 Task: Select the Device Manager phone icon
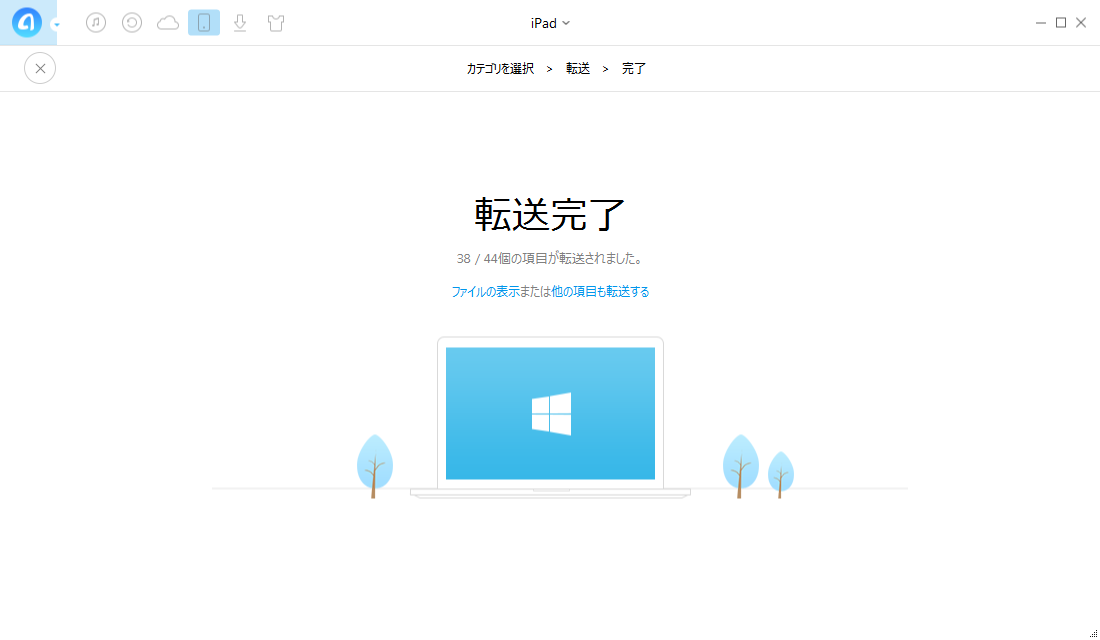click(x=204, y=22)
